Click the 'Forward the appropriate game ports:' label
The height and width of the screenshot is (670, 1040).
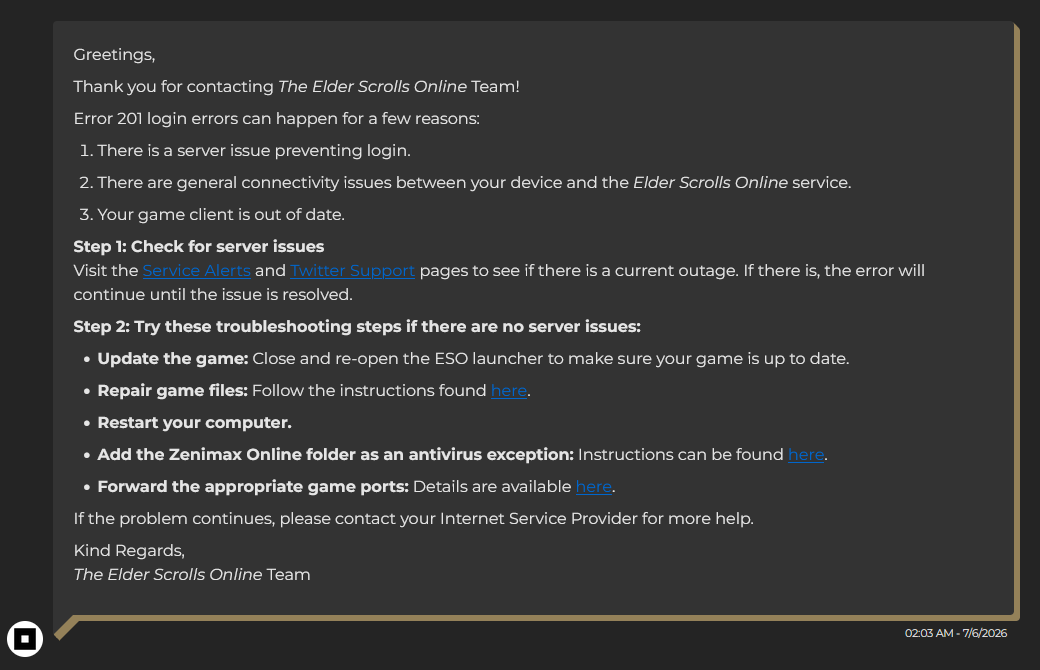pos(253,486)
